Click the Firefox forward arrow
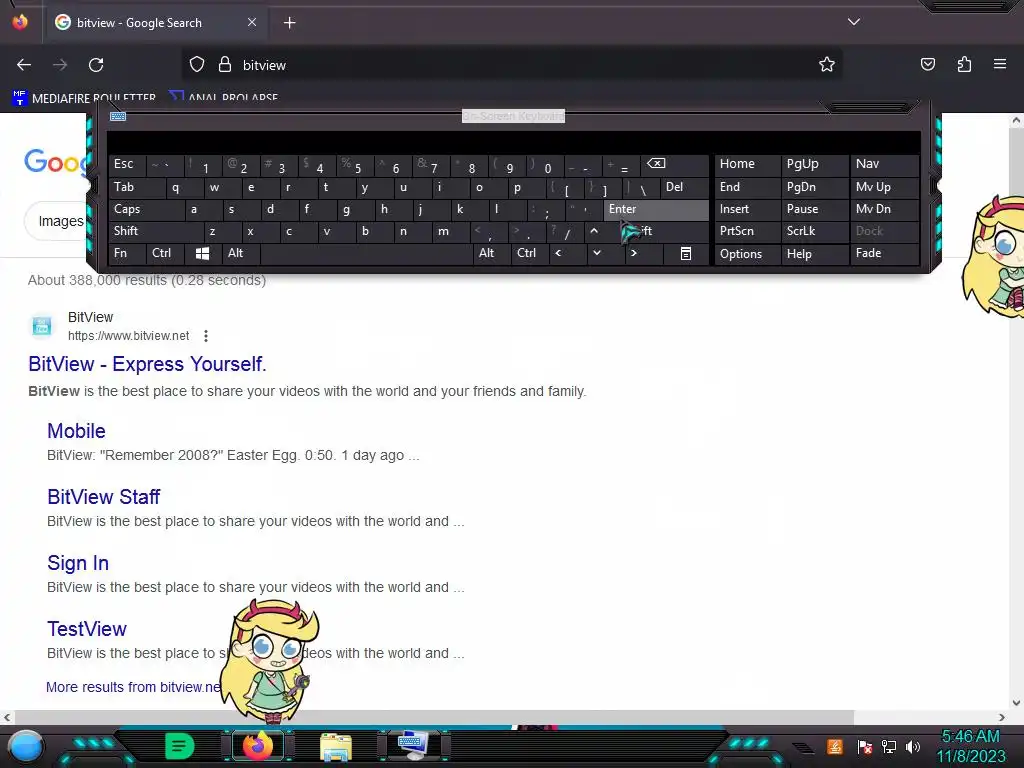 tap(60, 65)
